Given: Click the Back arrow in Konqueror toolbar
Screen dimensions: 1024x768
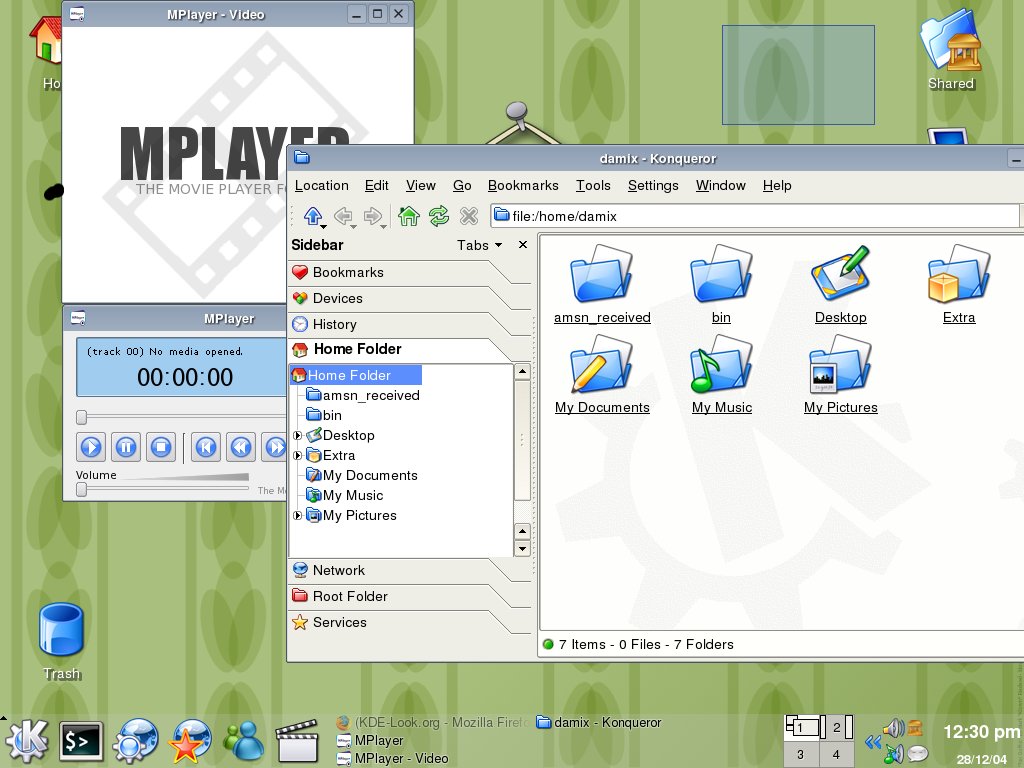Looking at the screenshot, I should pyautogui.click(x=342, y=215).
